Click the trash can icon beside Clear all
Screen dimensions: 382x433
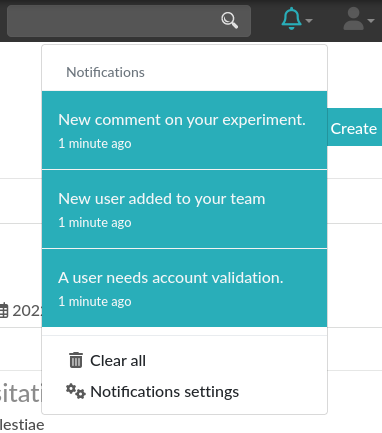[x=76, y=360]
